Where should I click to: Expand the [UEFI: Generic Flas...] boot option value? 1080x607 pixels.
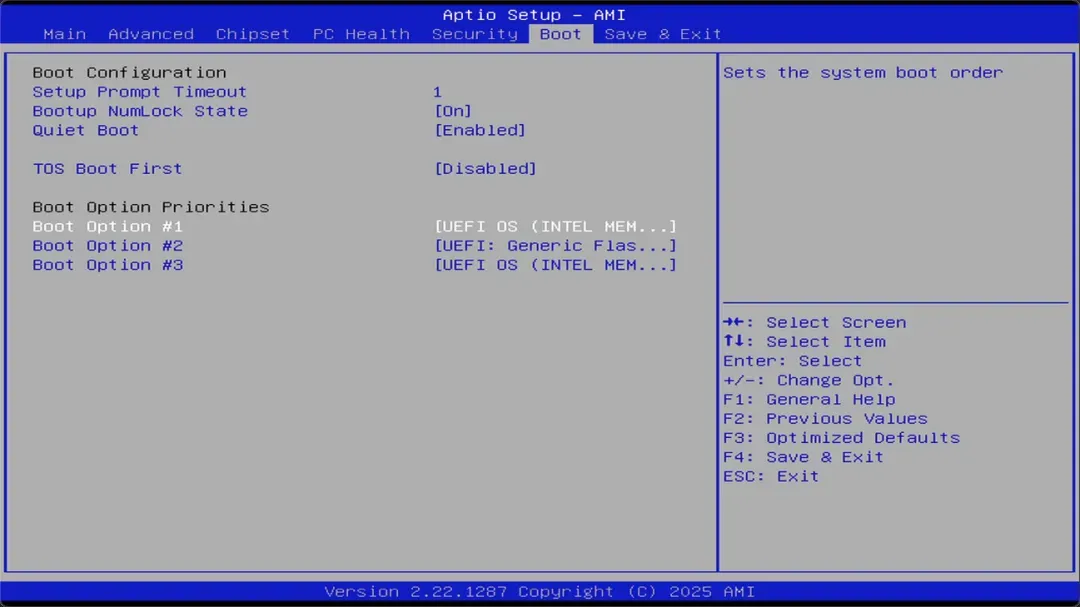(x=555, y=246)
